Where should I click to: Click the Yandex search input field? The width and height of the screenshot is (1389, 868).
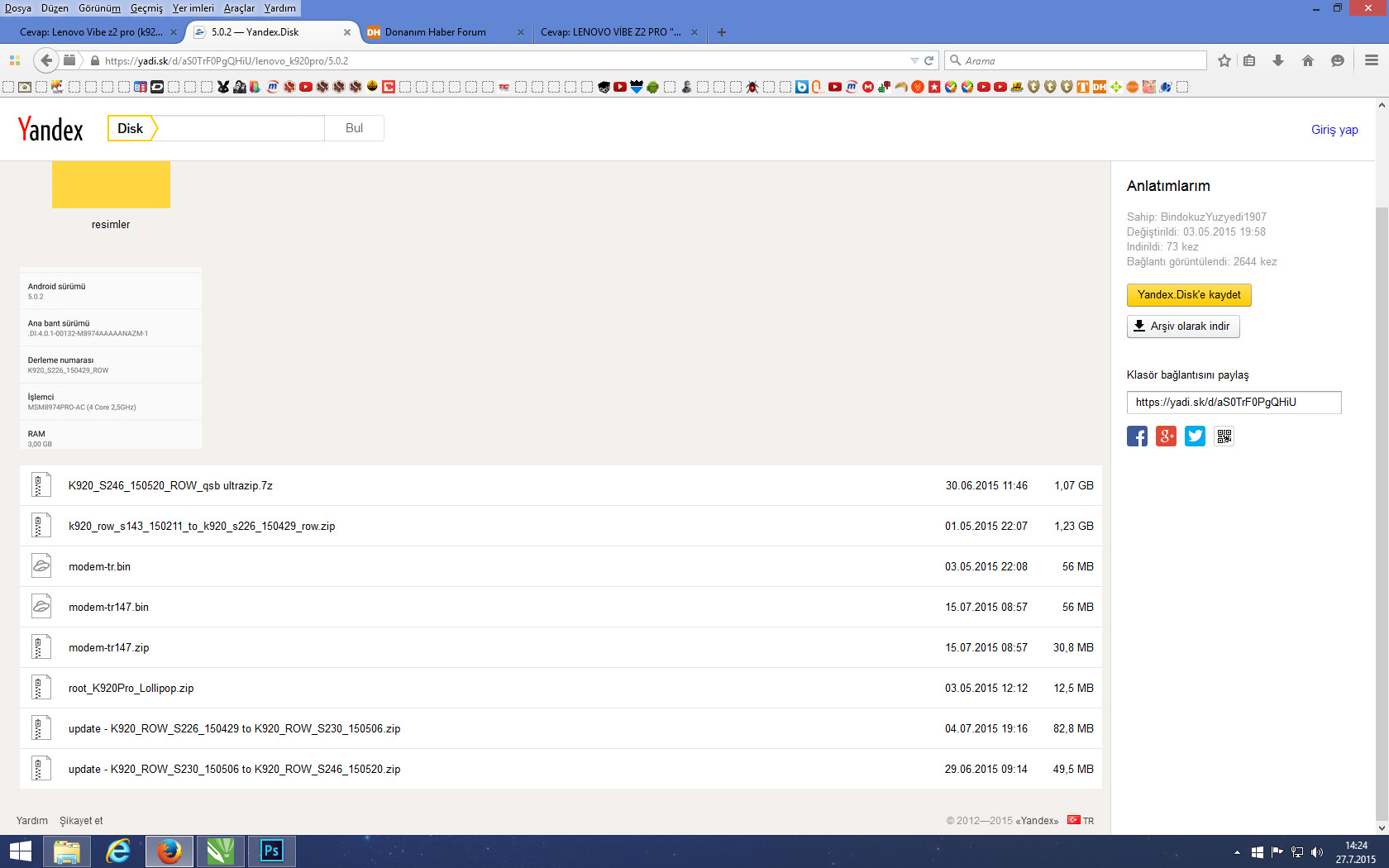(x=241, y=128)
